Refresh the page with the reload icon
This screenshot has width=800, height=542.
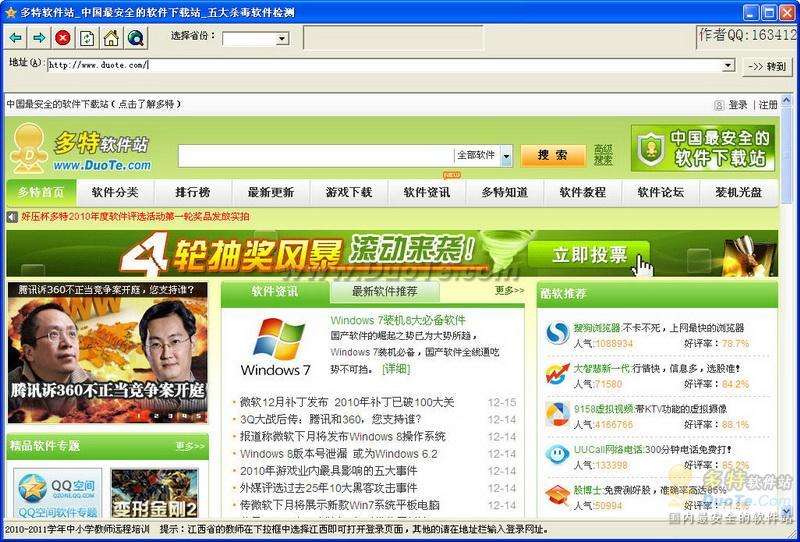tap(87, 38)
